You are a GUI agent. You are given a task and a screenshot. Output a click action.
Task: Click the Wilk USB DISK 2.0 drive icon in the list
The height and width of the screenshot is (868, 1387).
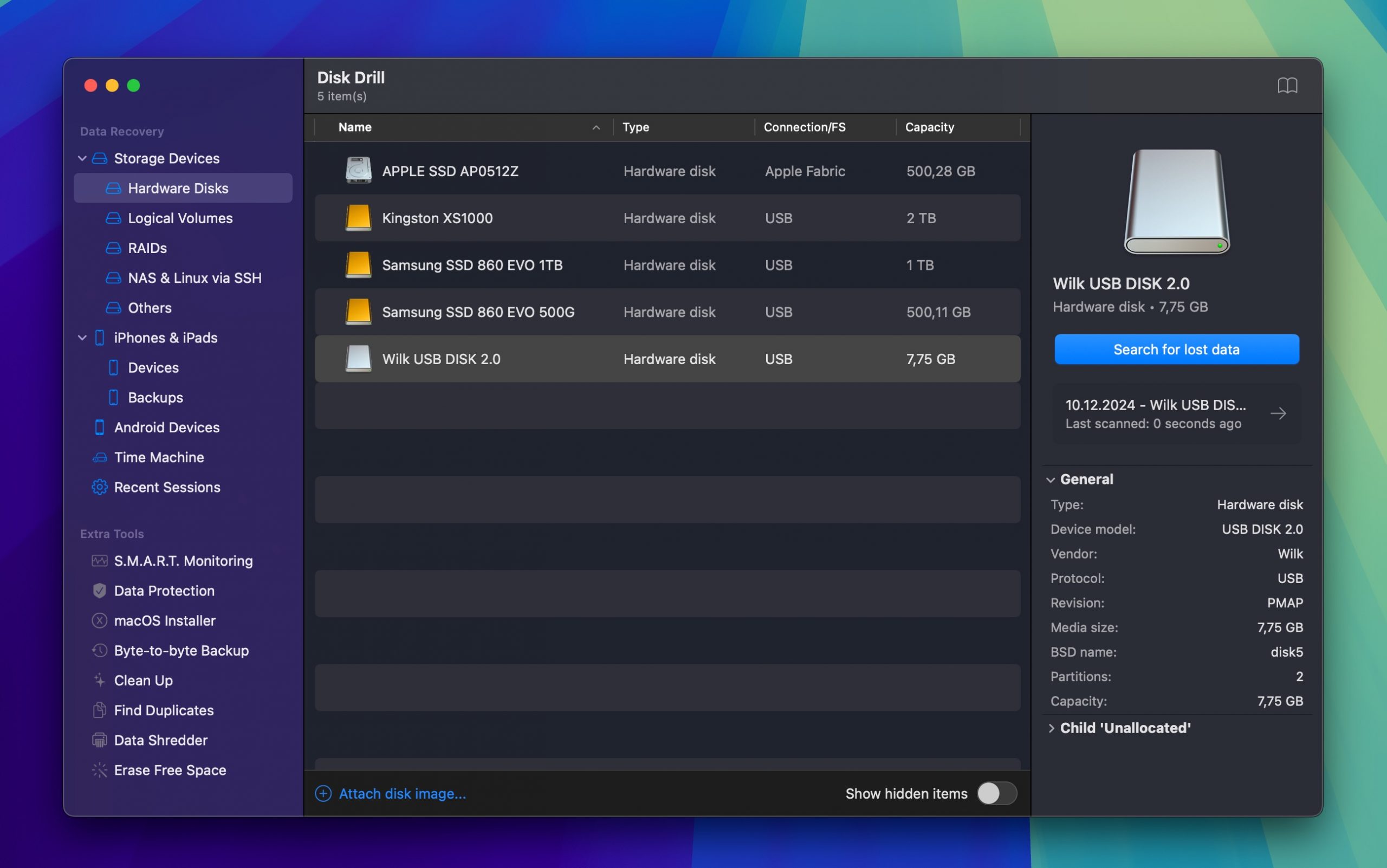coord(358,359)
